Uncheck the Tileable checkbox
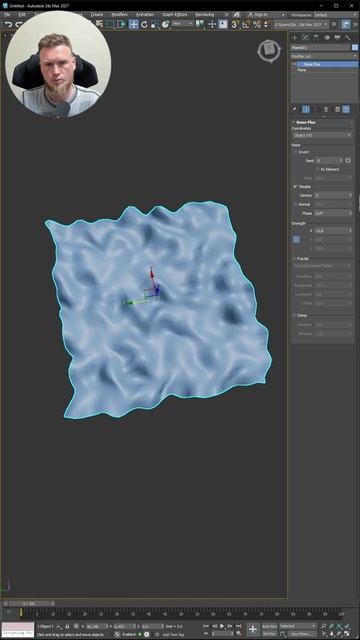 296,187
